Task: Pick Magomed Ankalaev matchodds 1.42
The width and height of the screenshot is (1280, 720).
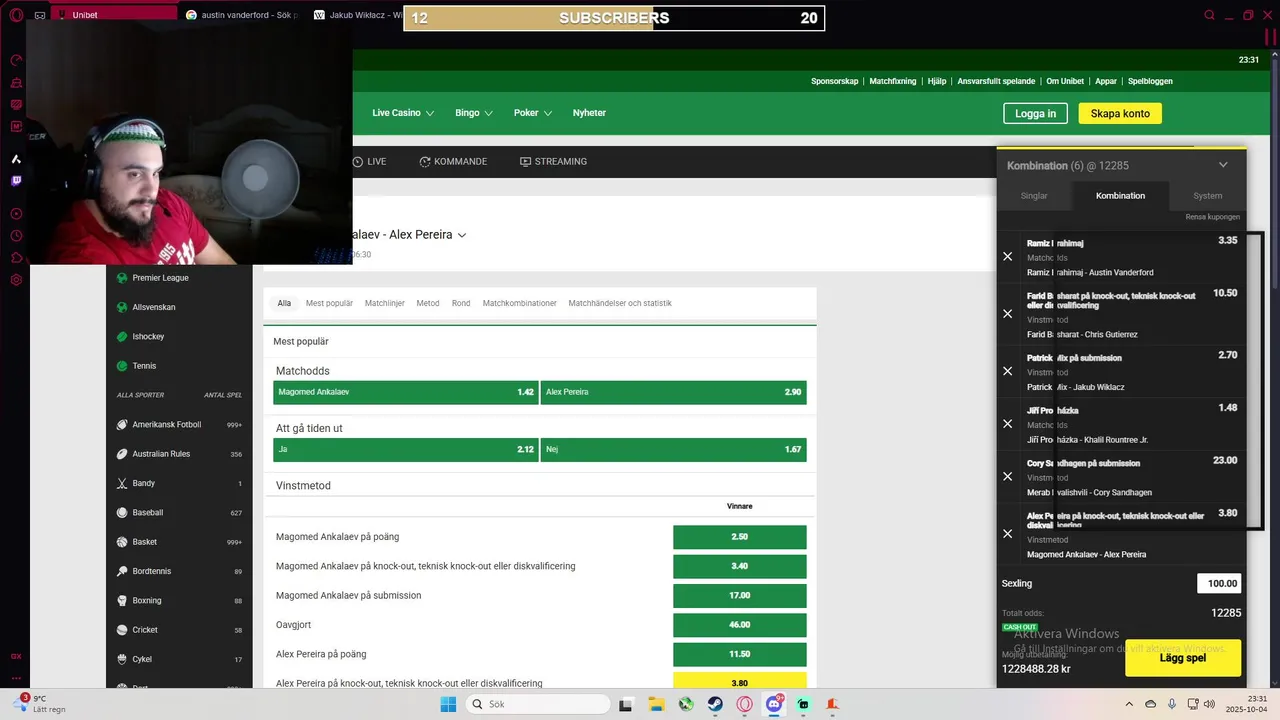Action: pos(406,392)
